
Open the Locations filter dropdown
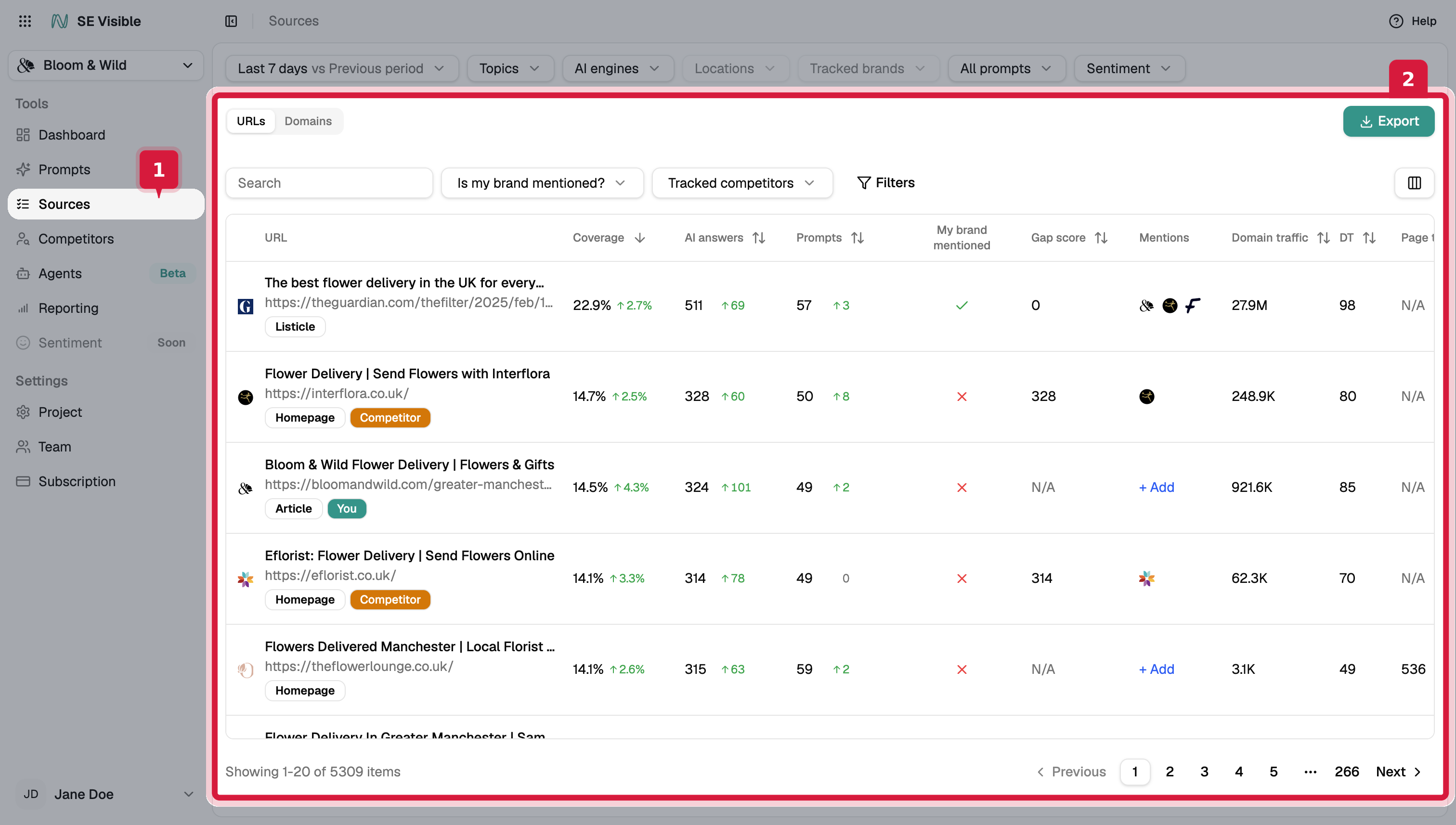[x=735, y=68]
